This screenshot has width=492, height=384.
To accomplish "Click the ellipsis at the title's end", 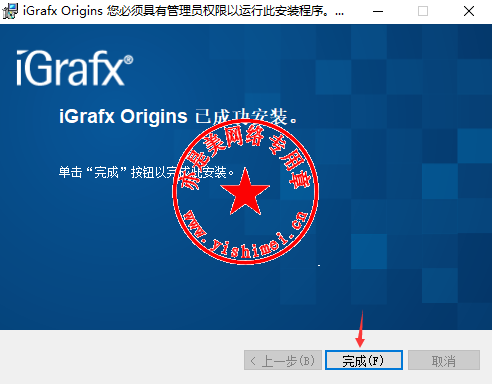I will point(339,14).
